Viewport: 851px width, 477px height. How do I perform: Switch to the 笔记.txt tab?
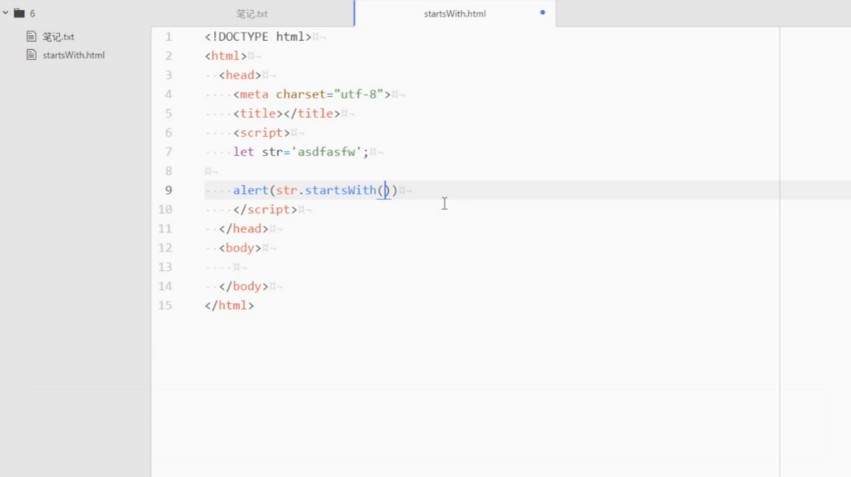point(252,14)
